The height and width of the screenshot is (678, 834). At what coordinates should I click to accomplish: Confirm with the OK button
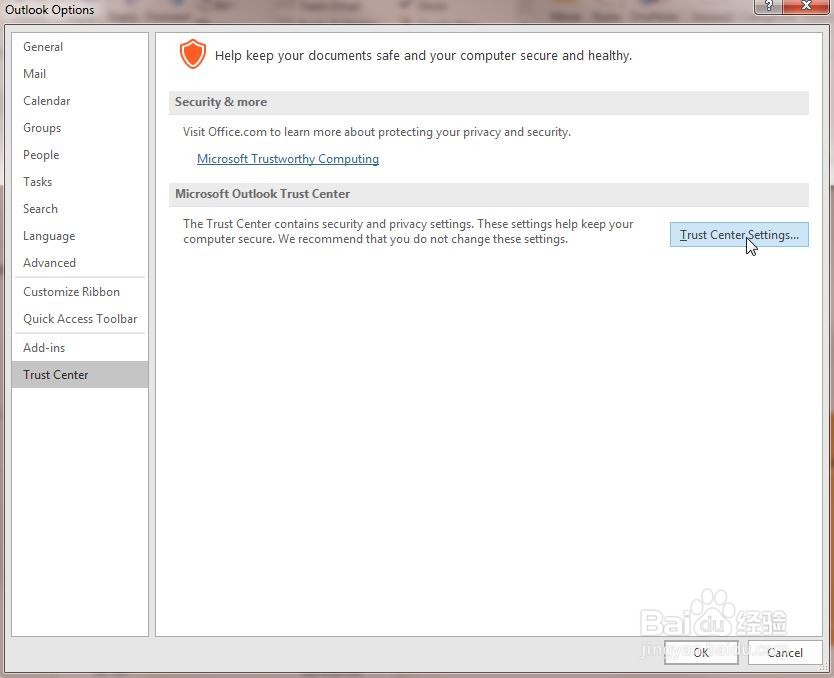click(x=701, y=652)
